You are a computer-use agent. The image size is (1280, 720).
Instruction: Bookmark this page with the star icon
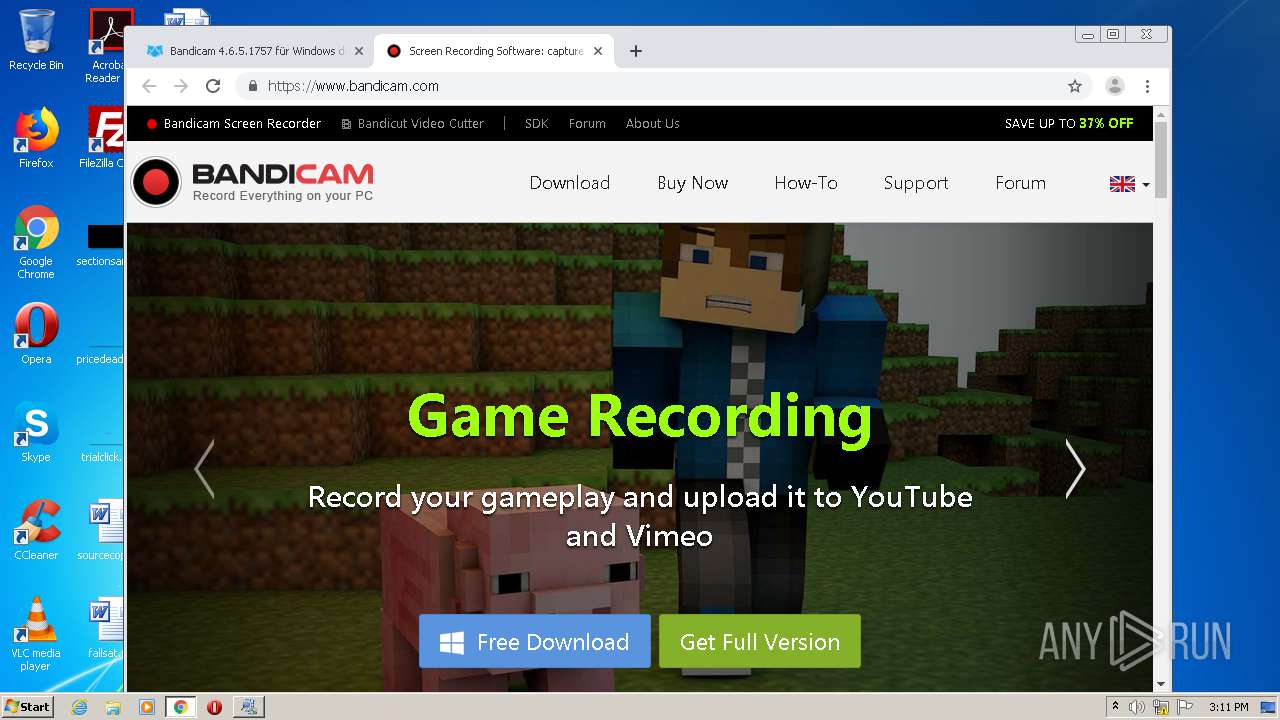(1075, 86)
